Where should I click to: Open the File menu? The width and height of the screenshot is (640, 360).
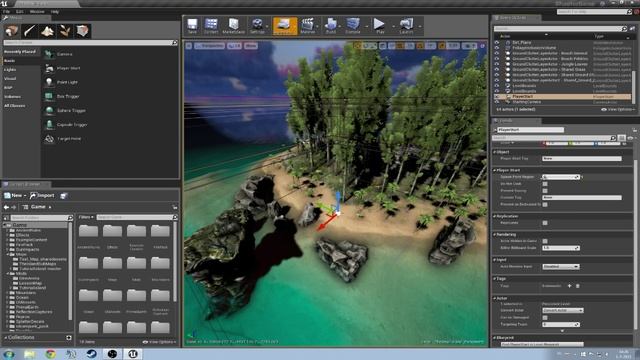point(7,12)
